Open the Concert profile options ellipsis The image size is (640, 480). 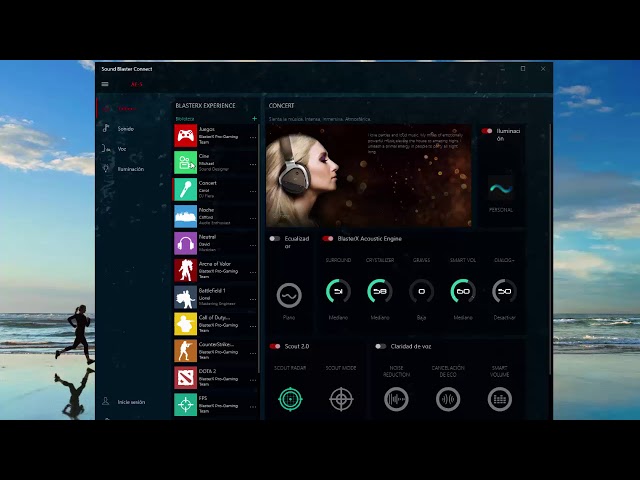pyautogui.click(x=253, y=191)
